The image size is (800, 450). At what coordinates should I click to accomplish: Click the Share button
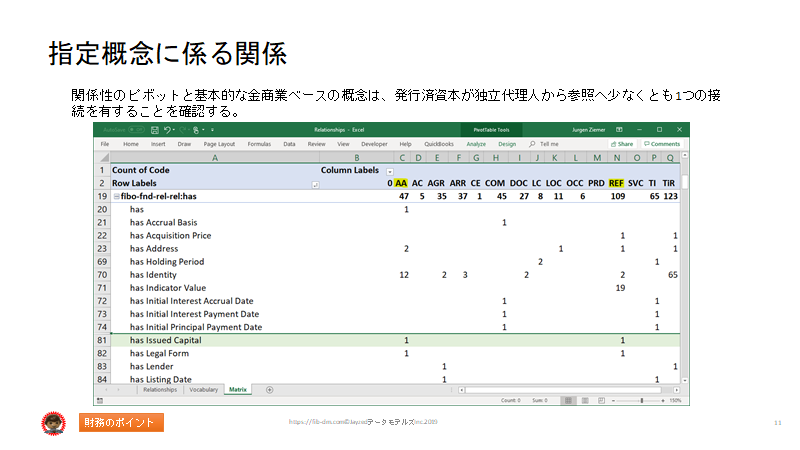(622, 144)
